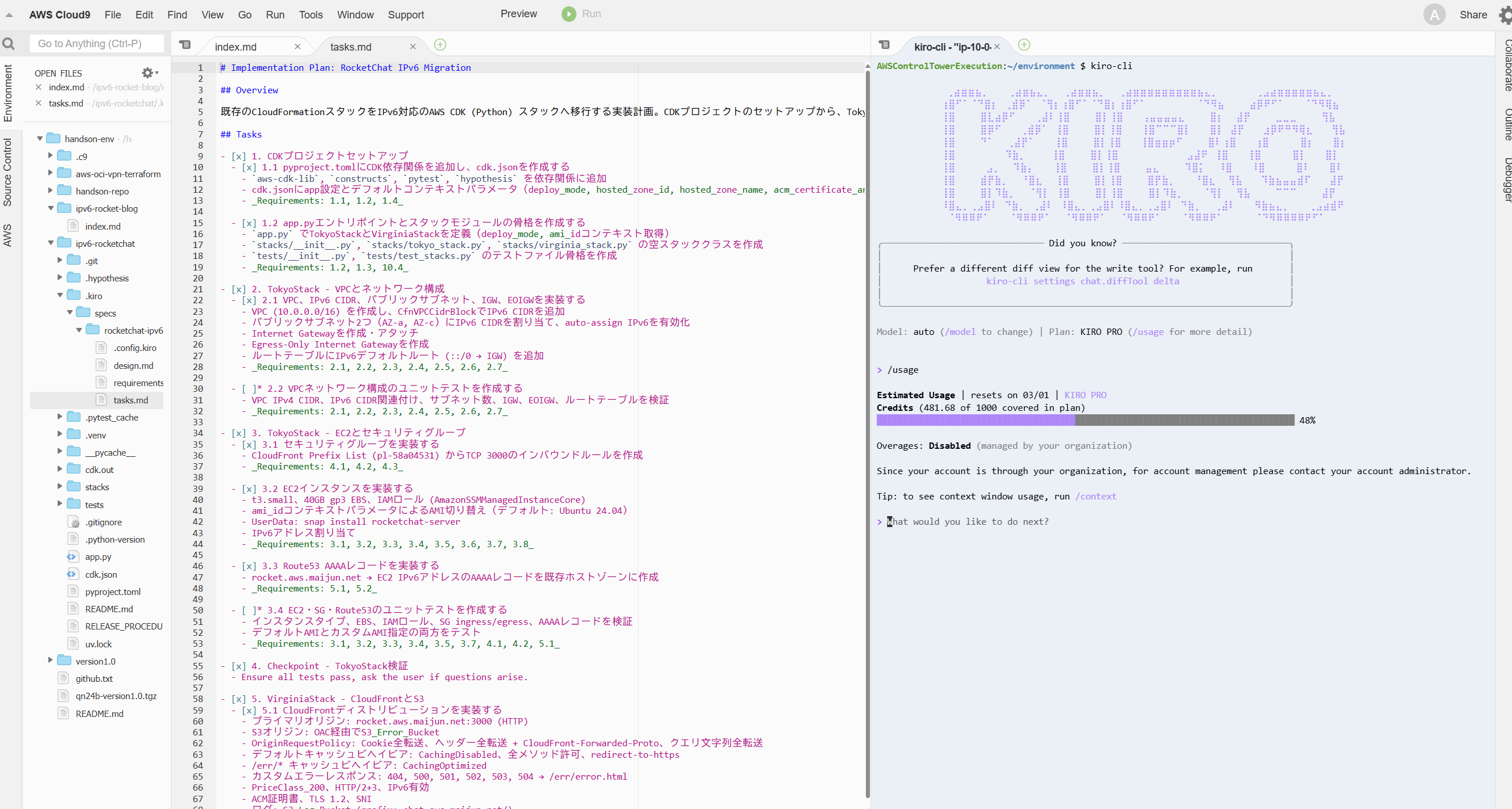Add new tab in terminal pane

(1024, 45)
